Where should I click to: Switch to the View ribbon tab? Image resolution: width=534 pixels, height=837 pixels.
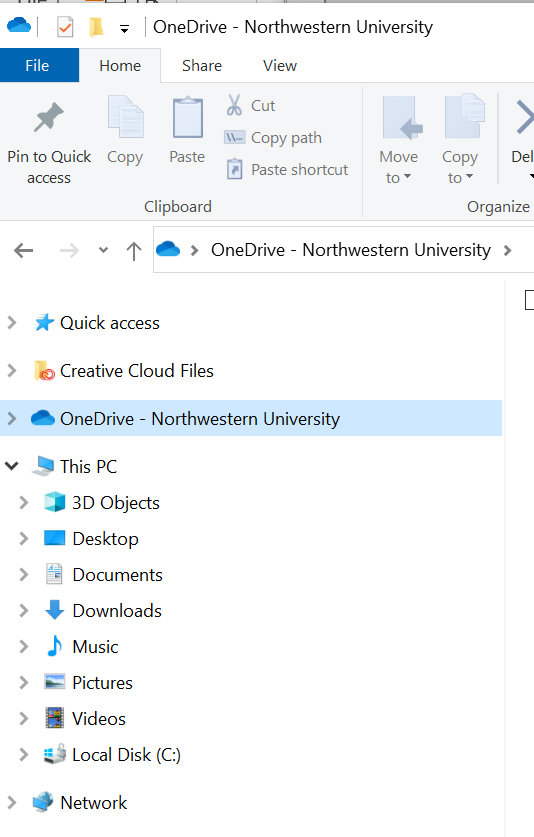[x=280, y=65]
